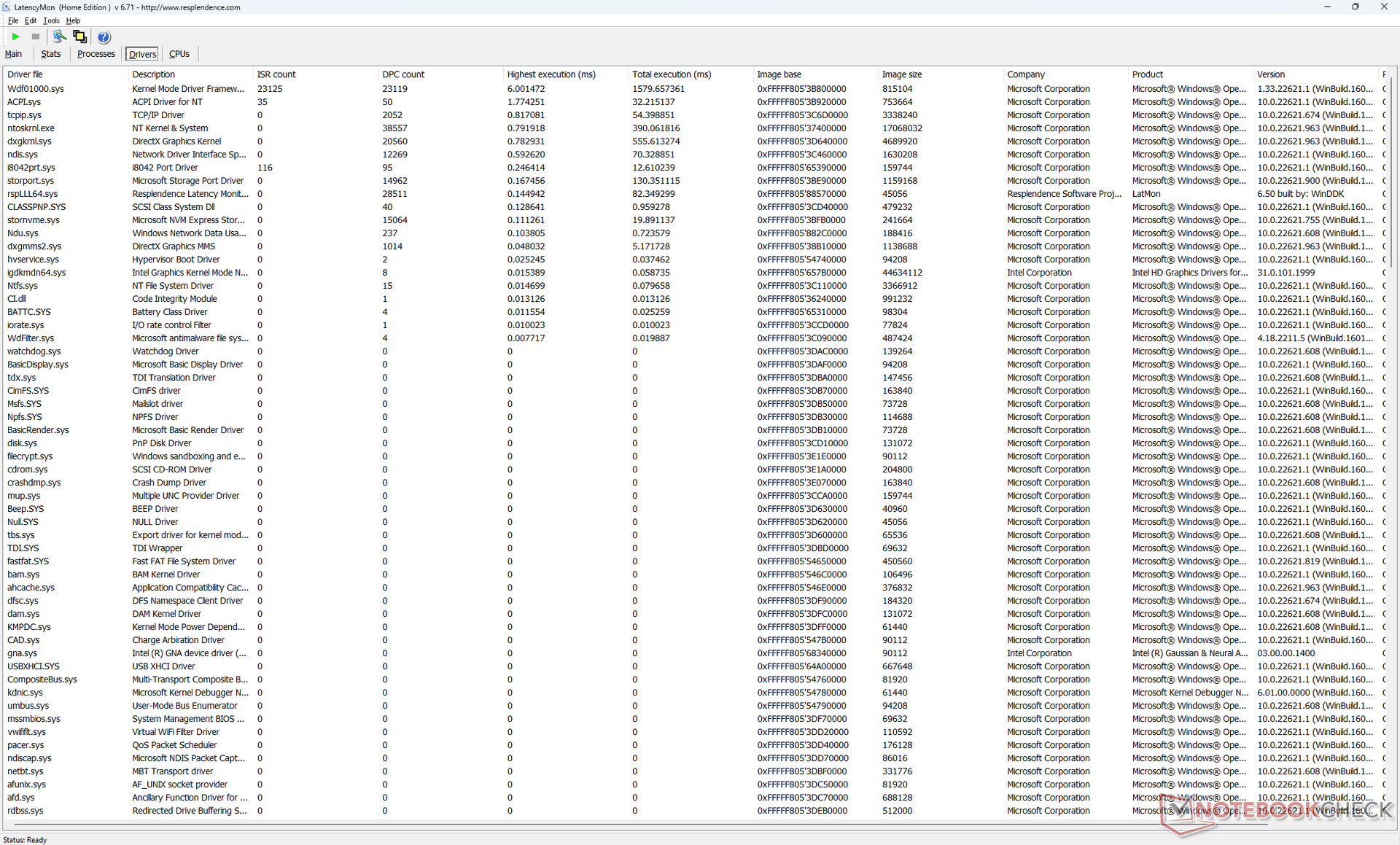This screenshot has height=845, width=1400.
Task: Open options via the computer-with-pencil icon
Action: coord(59,36)
